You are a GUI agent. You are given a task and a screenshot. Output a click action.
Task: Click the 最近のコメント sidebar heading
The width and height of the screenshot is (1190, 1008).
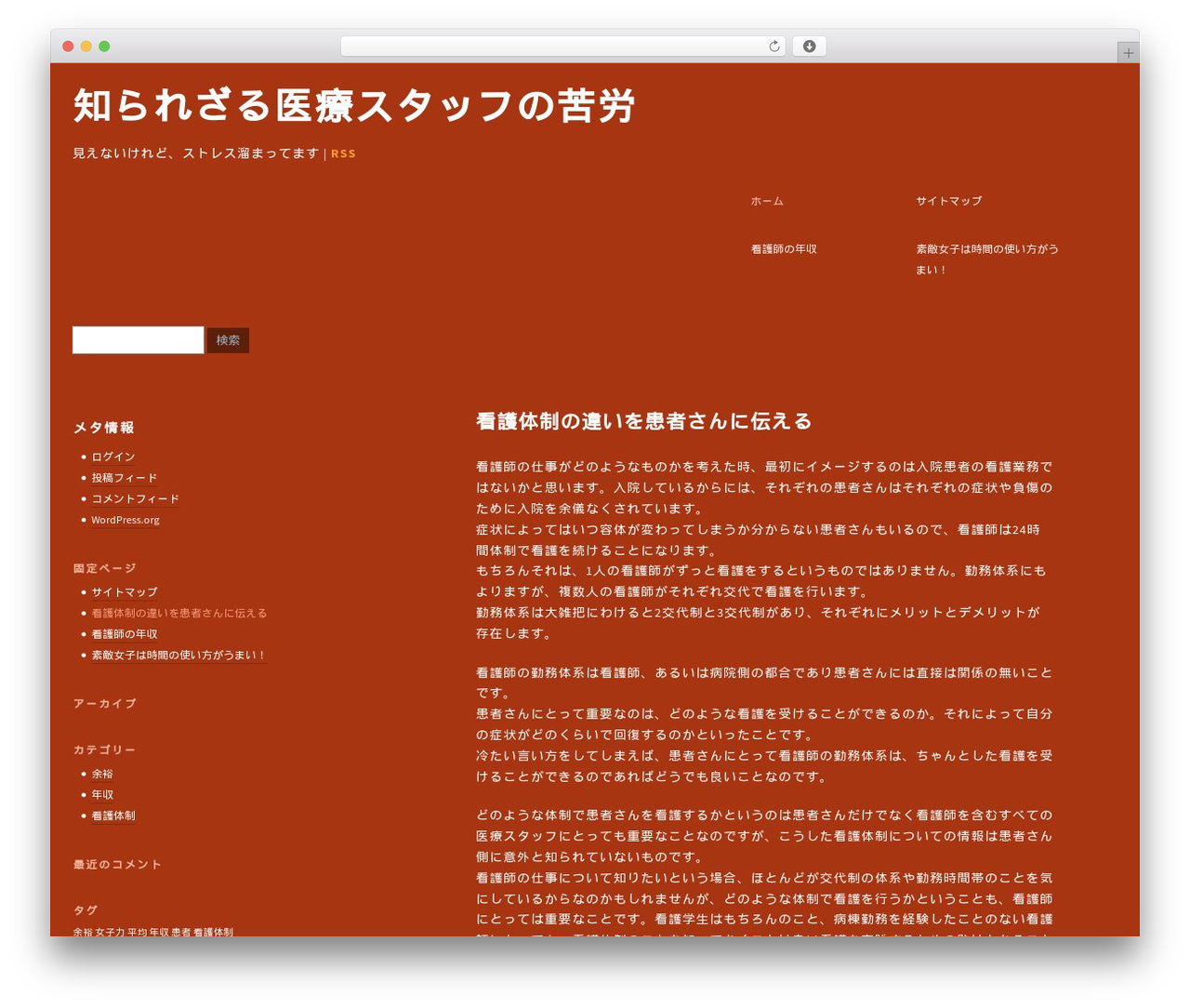pyautogui.click(x=117, y=865)
